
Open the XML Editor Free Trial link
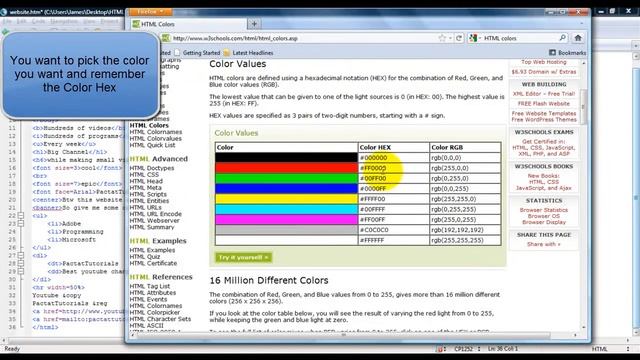coord(544,93)
